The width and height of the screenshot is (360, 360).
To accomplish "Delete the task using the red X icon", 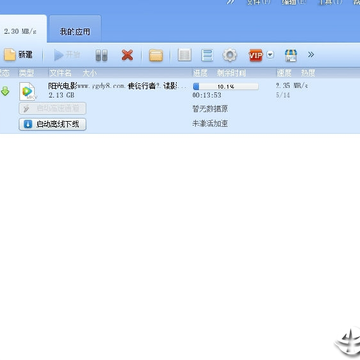I will coord(127,55).
